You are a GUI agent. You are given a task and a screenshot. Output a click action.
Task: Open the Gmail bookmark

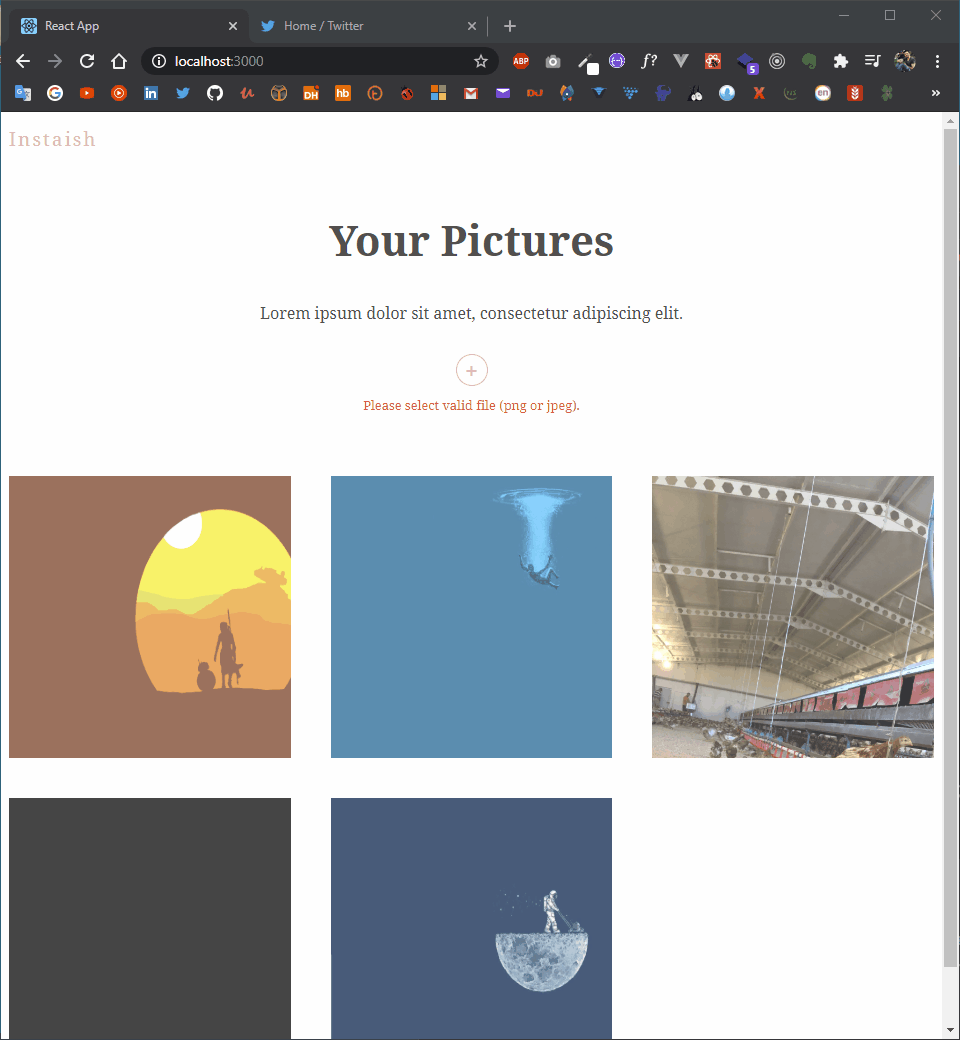(x=470, y=94)
